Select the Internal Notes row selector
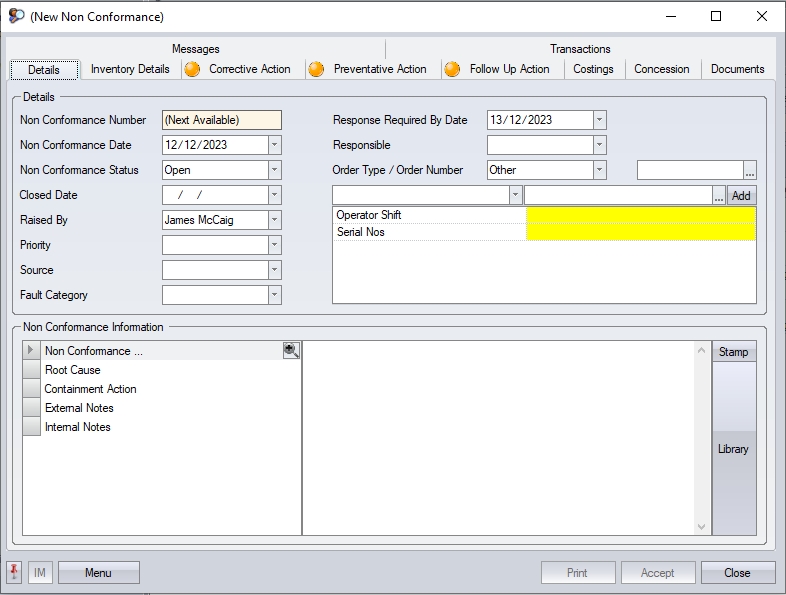Screen dimensions: 786x595 31,427
